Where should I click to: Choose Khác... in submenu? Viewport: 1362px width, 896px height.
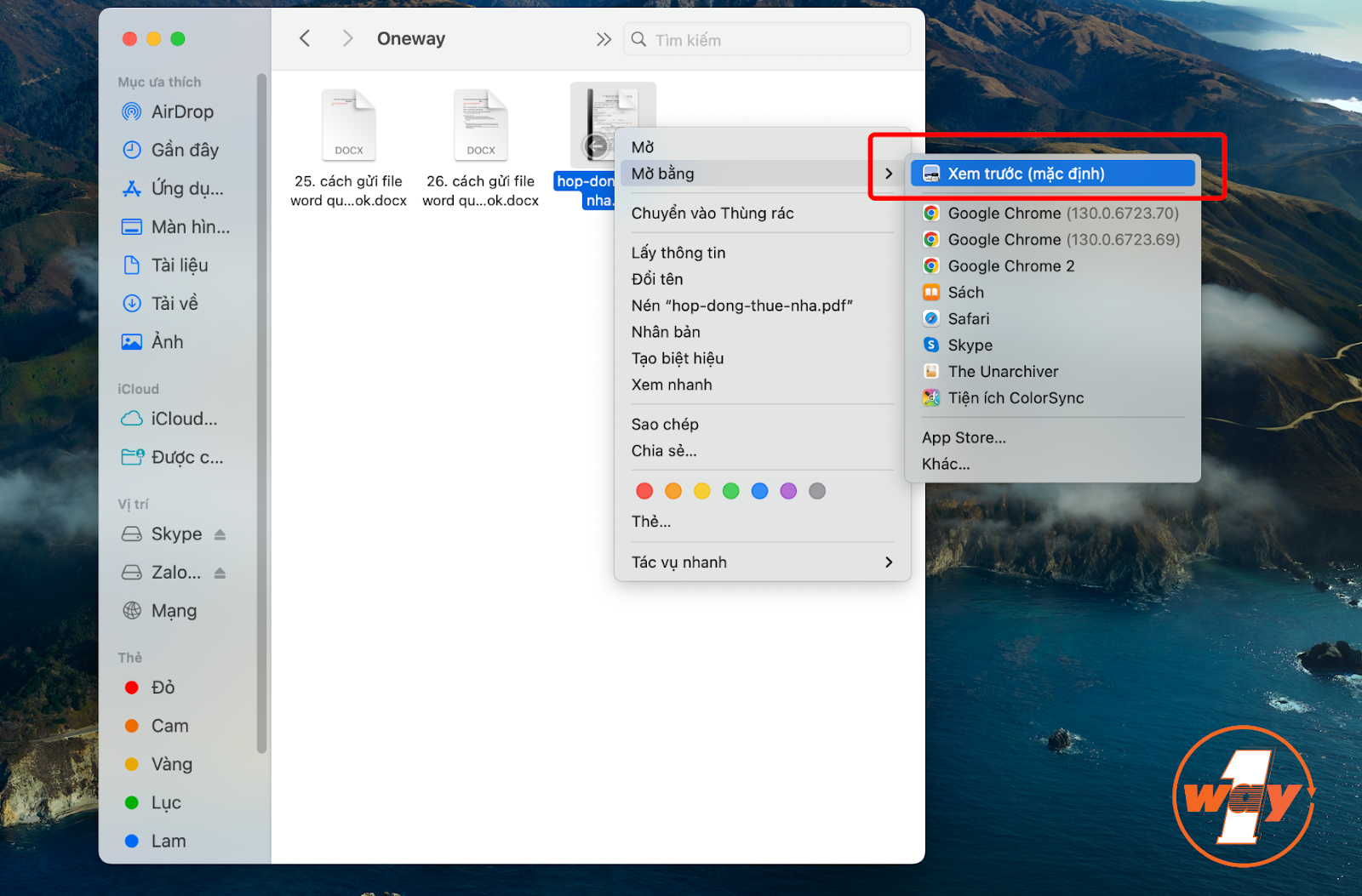tap(1053, 464)
